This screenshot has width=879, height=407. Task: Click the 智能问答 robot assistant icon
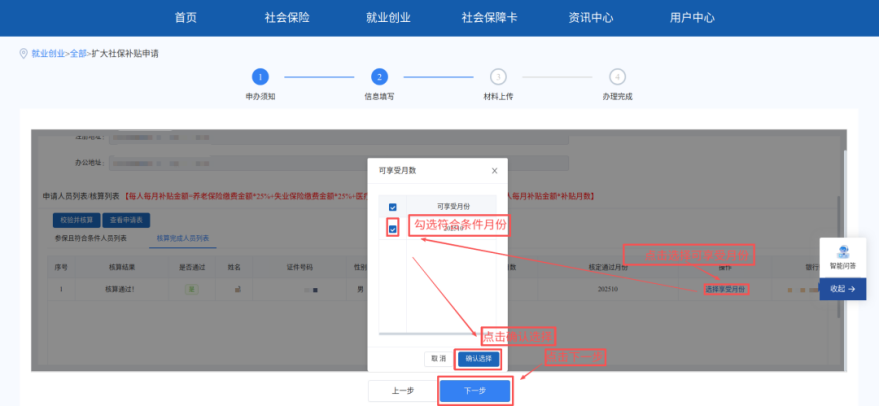point(842,254)
